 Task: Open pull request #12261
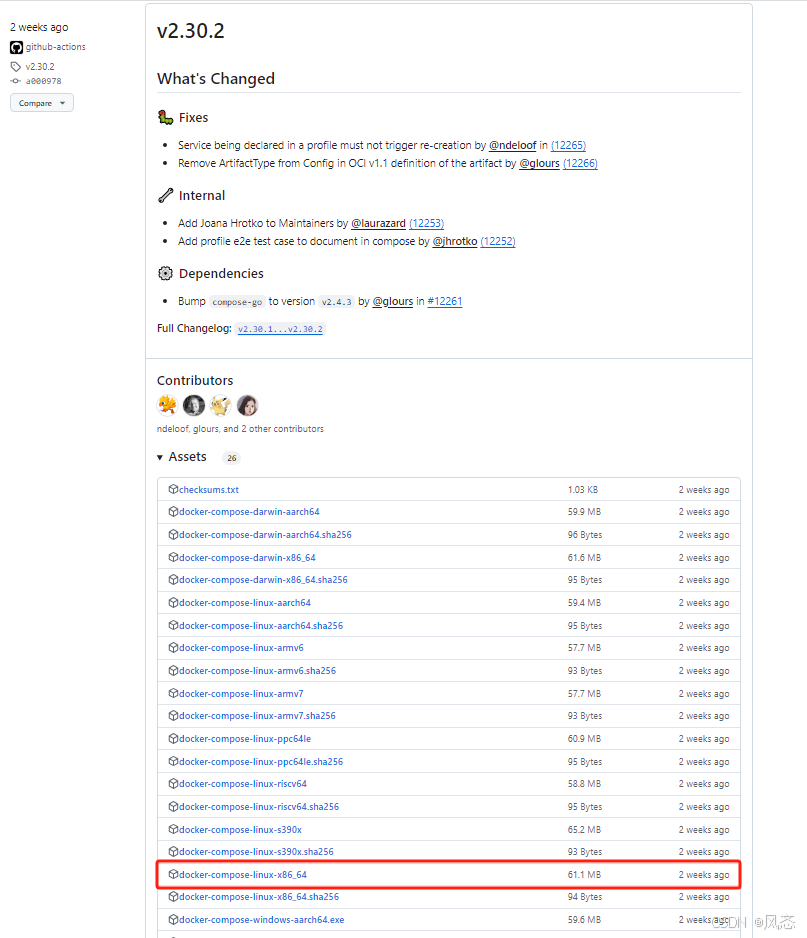[x=445, y=301]
